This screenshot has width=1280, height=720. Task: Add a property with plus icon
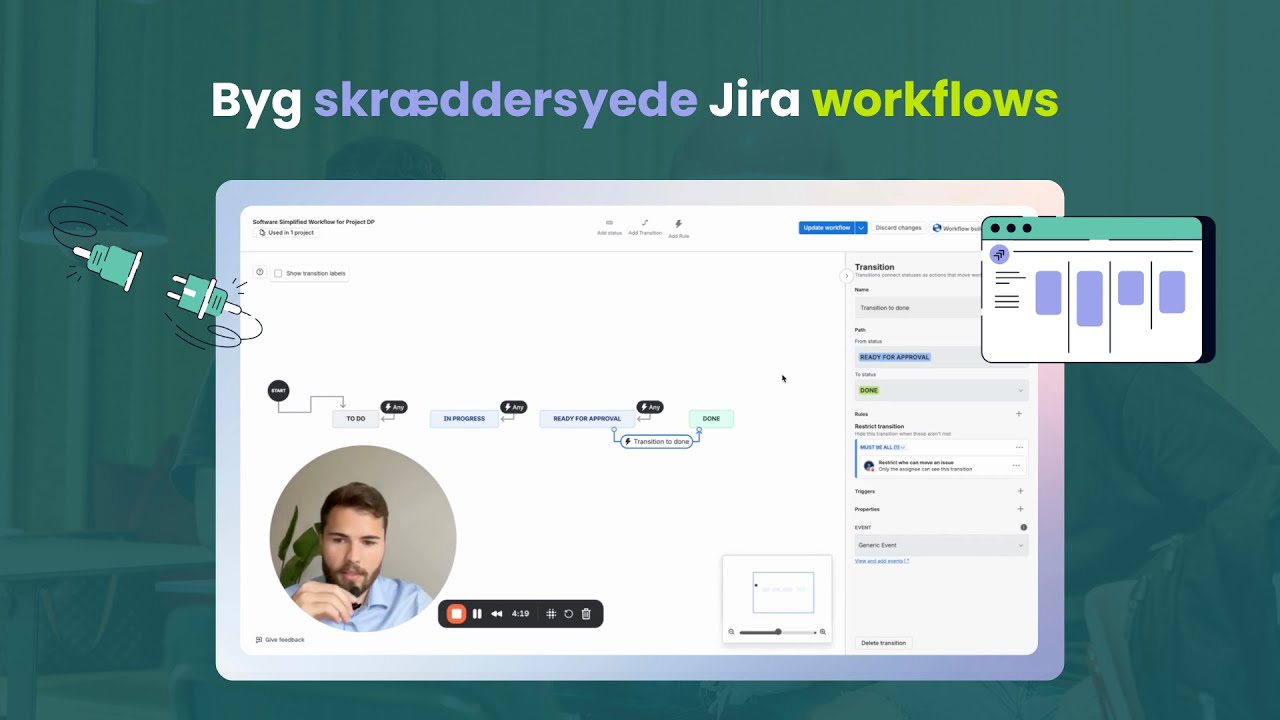coord(1020,509)
